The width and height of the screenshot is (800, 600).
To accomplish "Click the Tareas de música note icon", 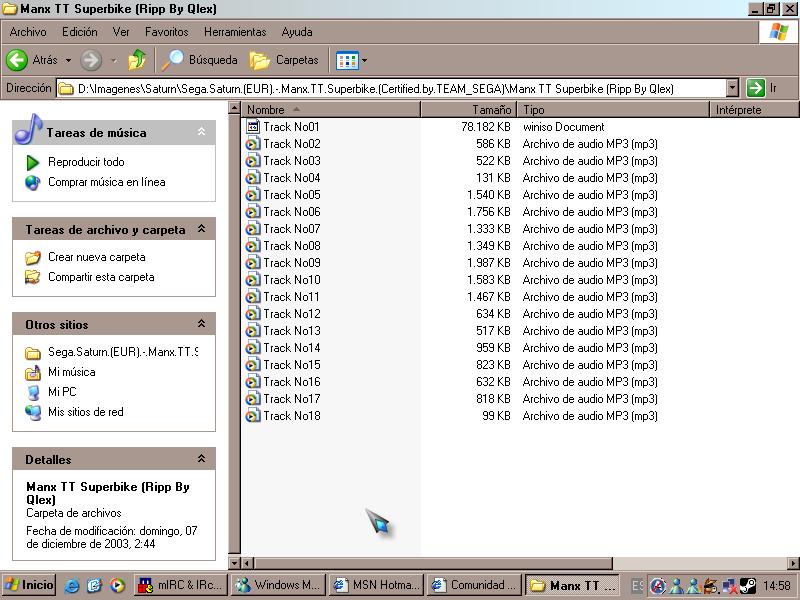I will tap(28, 128).
